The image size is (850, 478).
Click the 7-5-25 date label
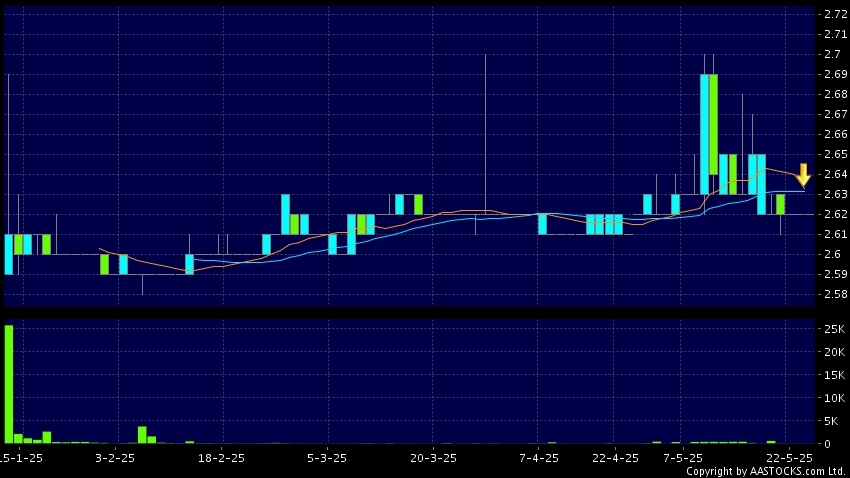[x=682, y=458]
